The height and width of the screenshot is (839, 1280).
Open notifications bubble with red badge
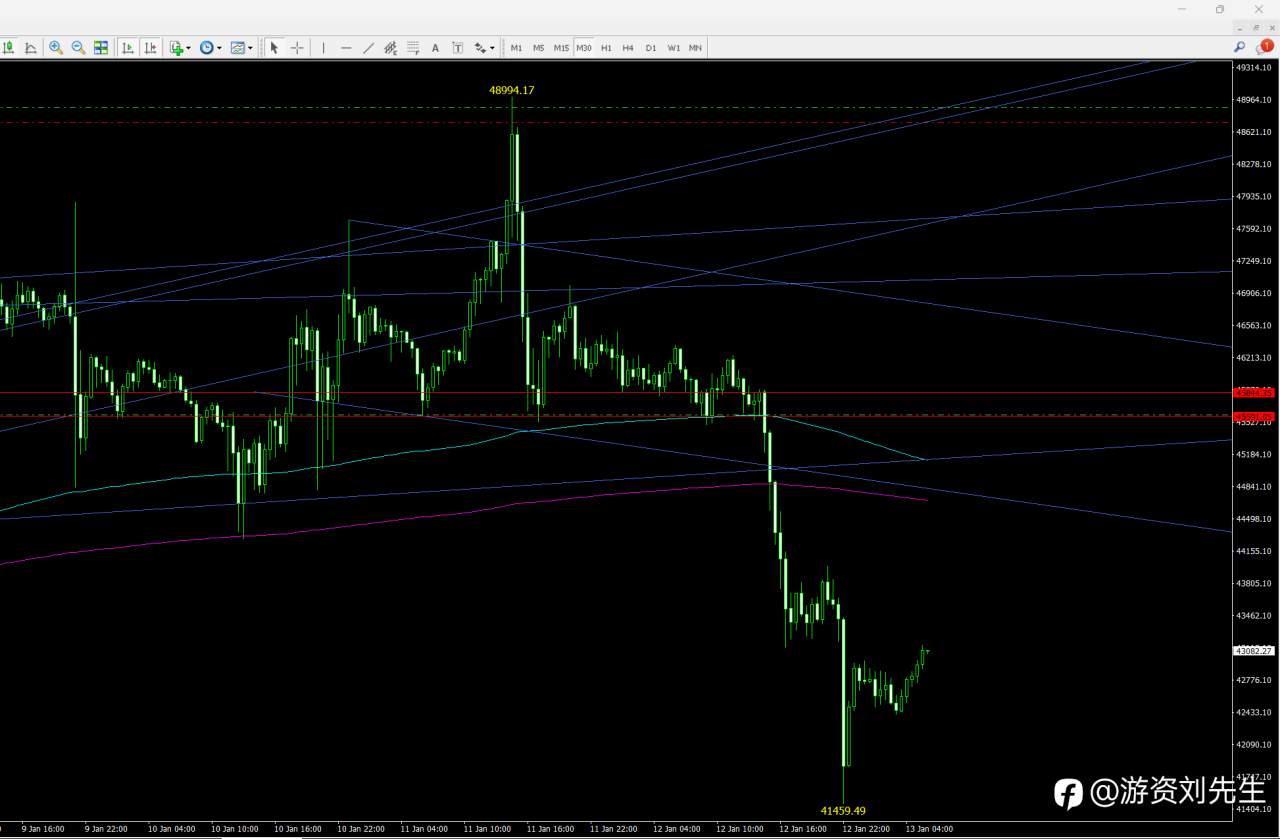pos(1264,47)
